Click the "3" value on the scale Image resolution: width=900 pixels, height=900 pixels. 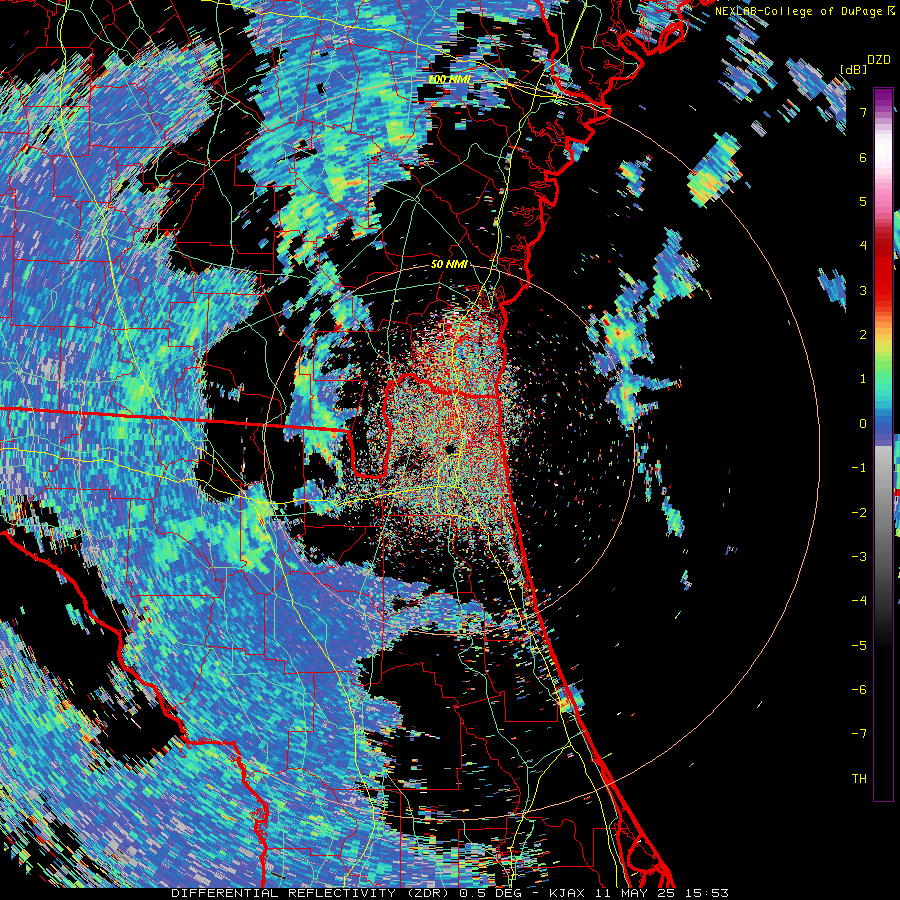click(863, 290)
